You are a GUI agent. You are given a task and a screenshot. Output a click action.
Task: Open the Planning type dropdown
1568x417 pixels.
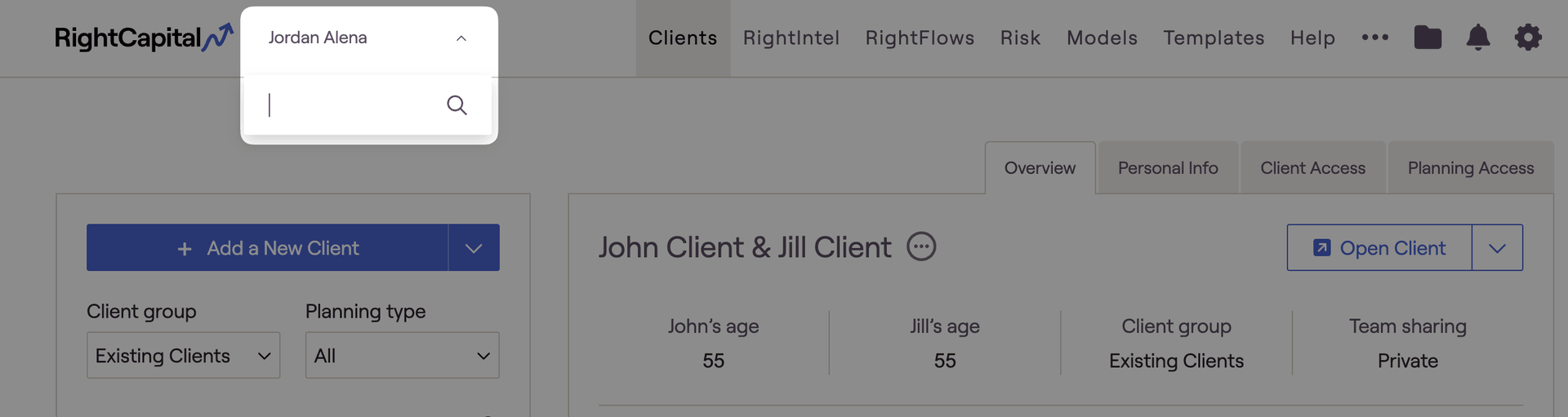pos(402,356)
